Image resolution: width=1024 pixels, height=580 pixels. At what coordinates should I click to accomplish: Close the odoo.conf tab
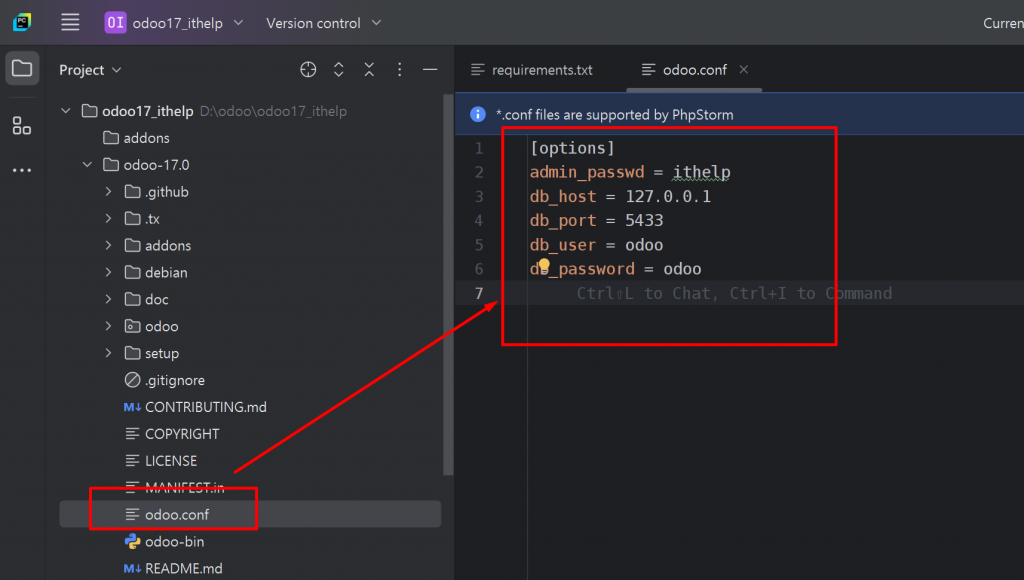pos(743,69)
